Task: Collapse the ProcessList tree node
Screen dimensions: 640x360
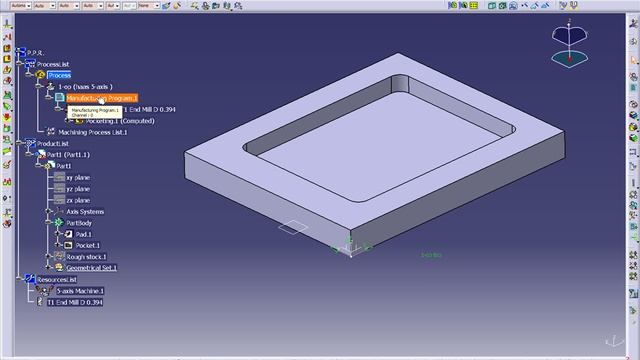Action: click(x=19, y=64)
